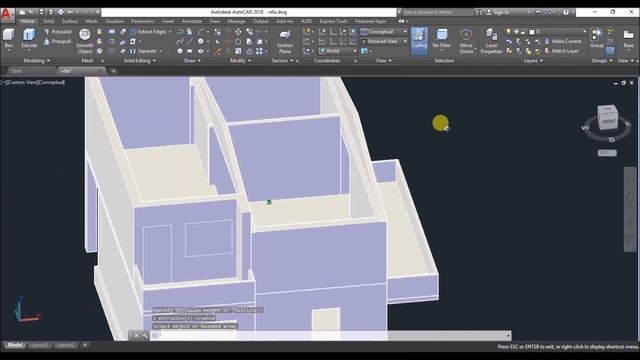Viewport: 640px width, 360px height.
Task: Click the Custom View viewport label
Action: [23, 82]
